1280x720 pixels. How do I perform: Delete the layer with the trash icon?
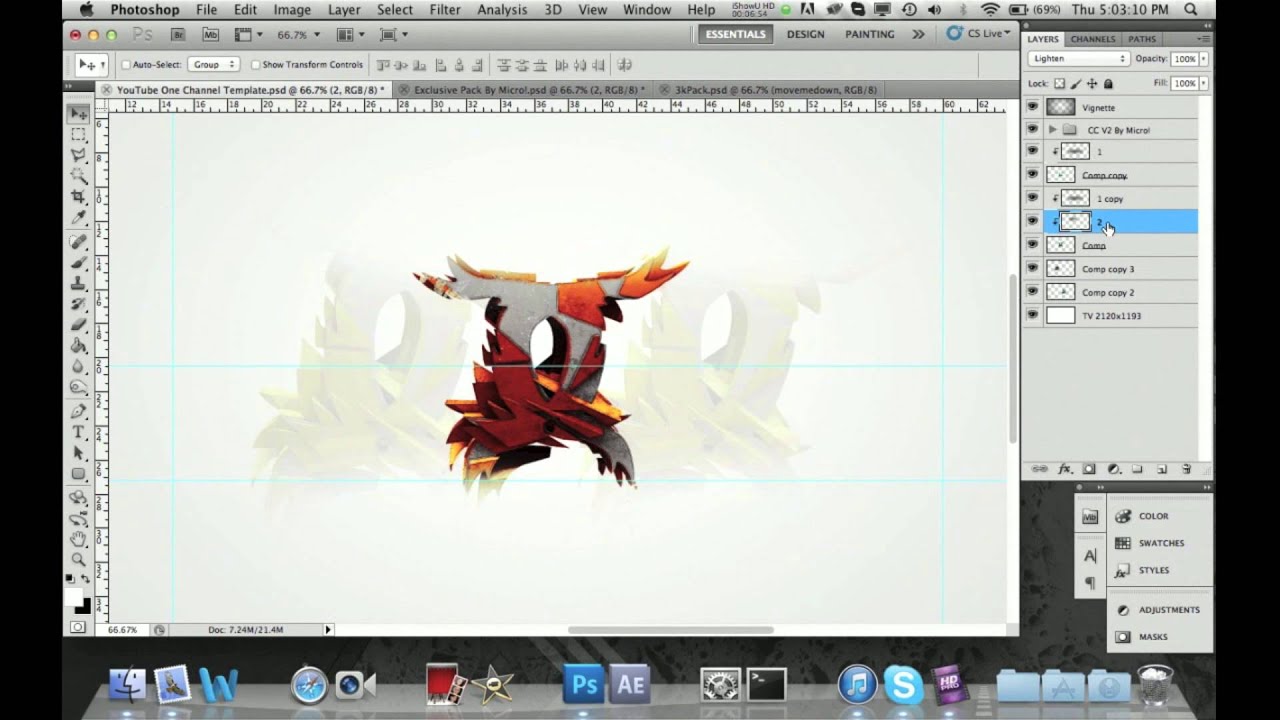tap(1186, 469)
